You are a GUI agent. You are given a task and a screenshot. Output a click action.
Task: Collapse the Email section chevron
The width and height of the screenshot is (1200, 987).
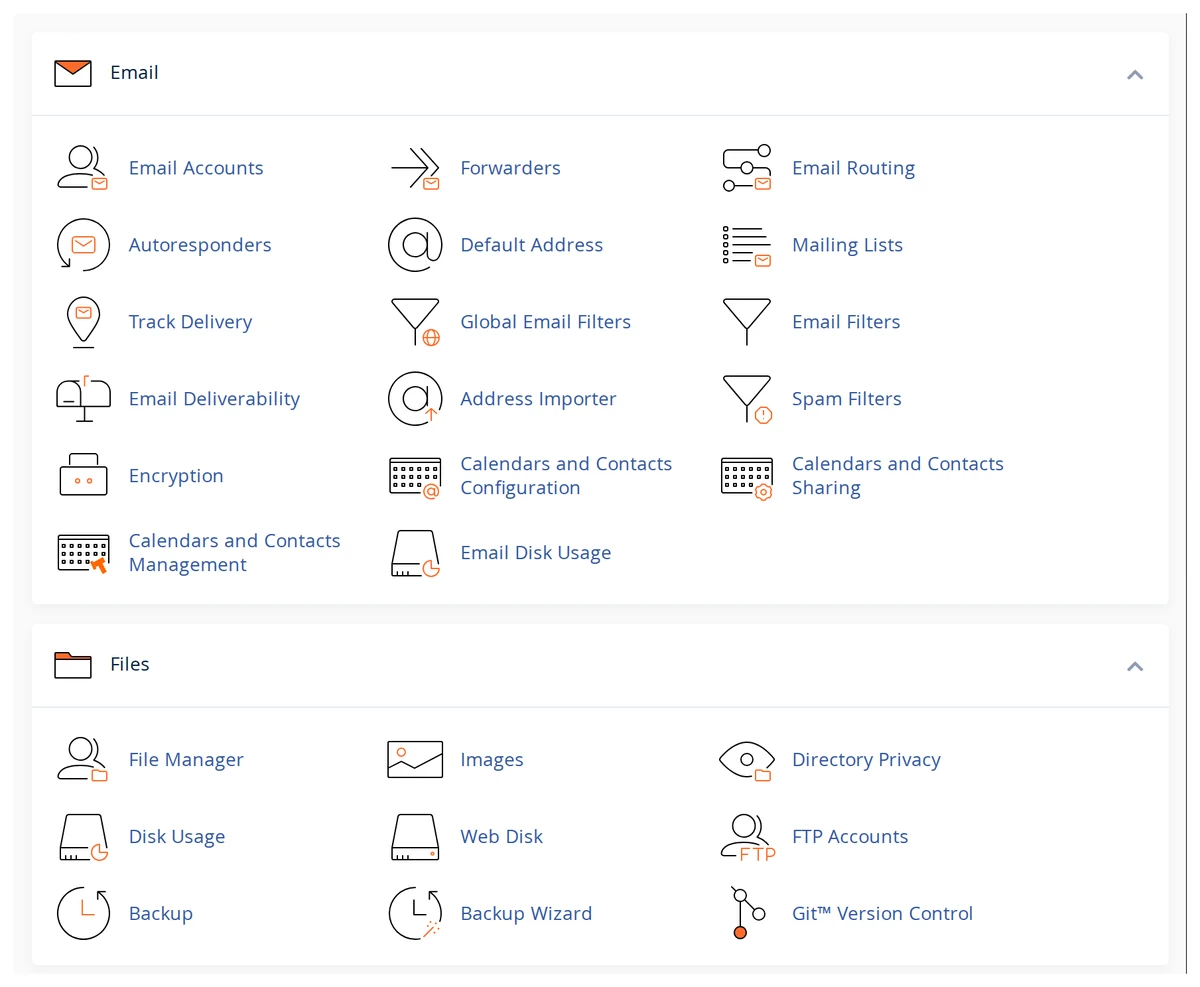pos(1135,74)
